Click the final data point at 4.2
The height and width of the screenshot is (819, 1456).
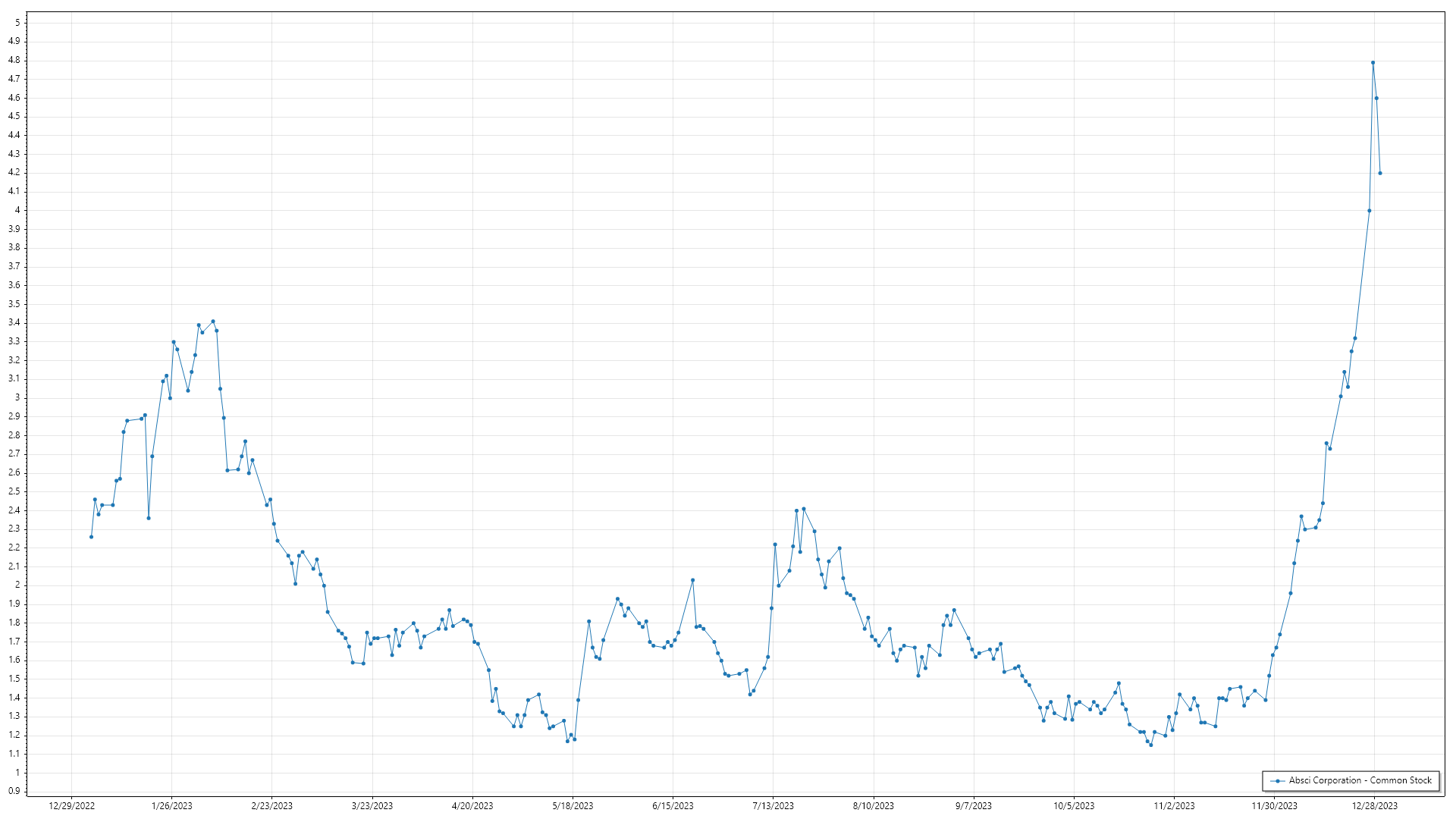click(1380, 173)
